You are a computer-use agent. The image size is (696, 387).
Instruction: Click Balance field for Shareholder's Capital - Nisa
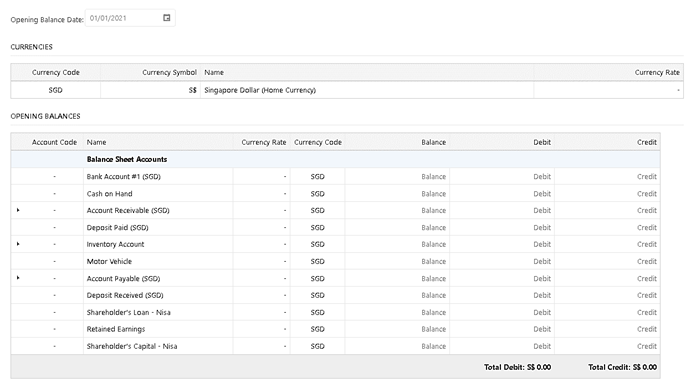click(x=397, y=346)
